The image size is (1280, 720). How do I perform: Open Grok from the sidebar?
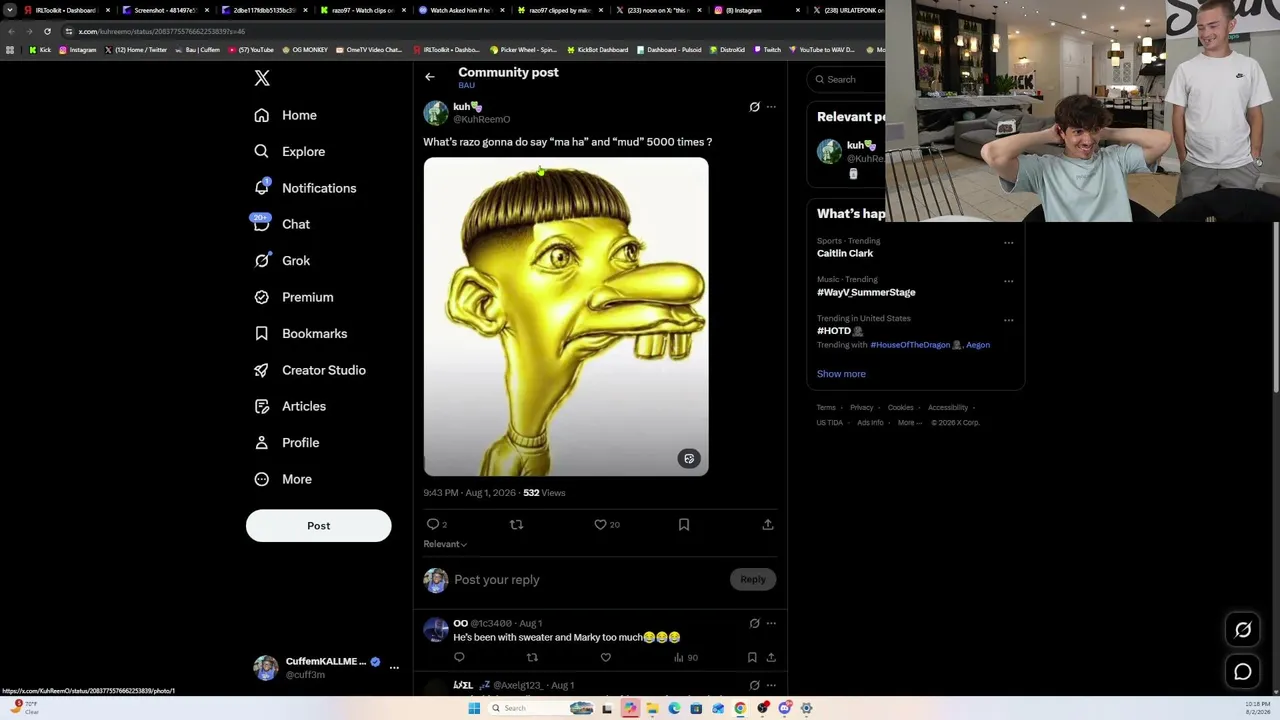[x=282, y=261]
